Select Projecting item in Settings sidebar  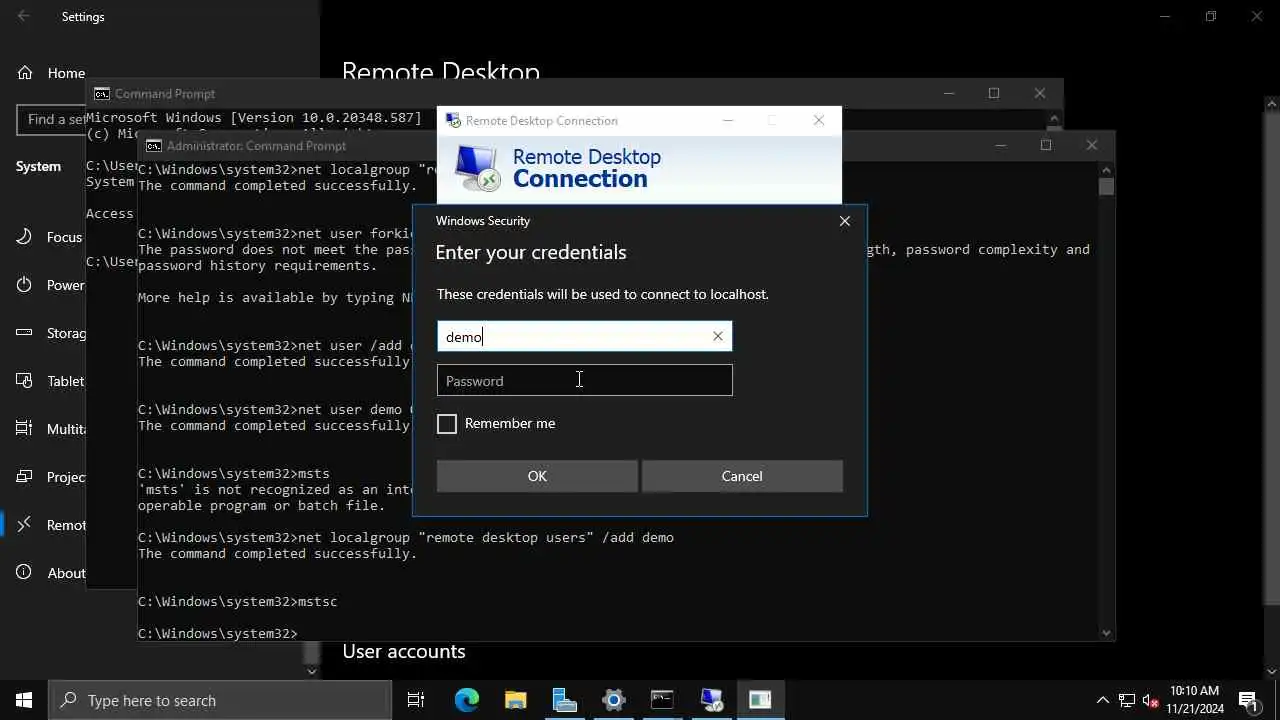51,477
